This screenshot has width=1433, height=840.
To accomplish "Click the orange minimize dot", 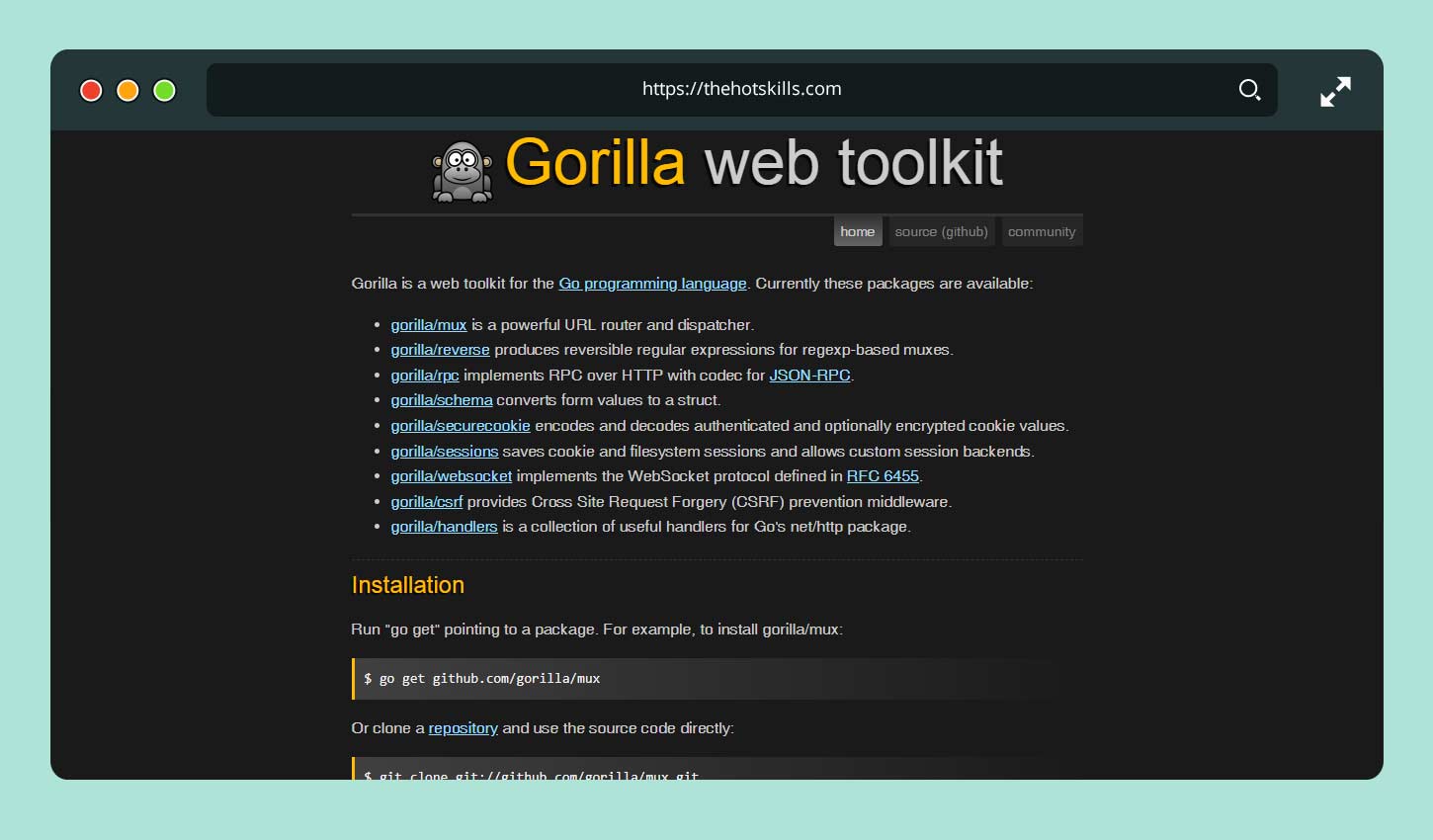I will [x=127, y=91].
